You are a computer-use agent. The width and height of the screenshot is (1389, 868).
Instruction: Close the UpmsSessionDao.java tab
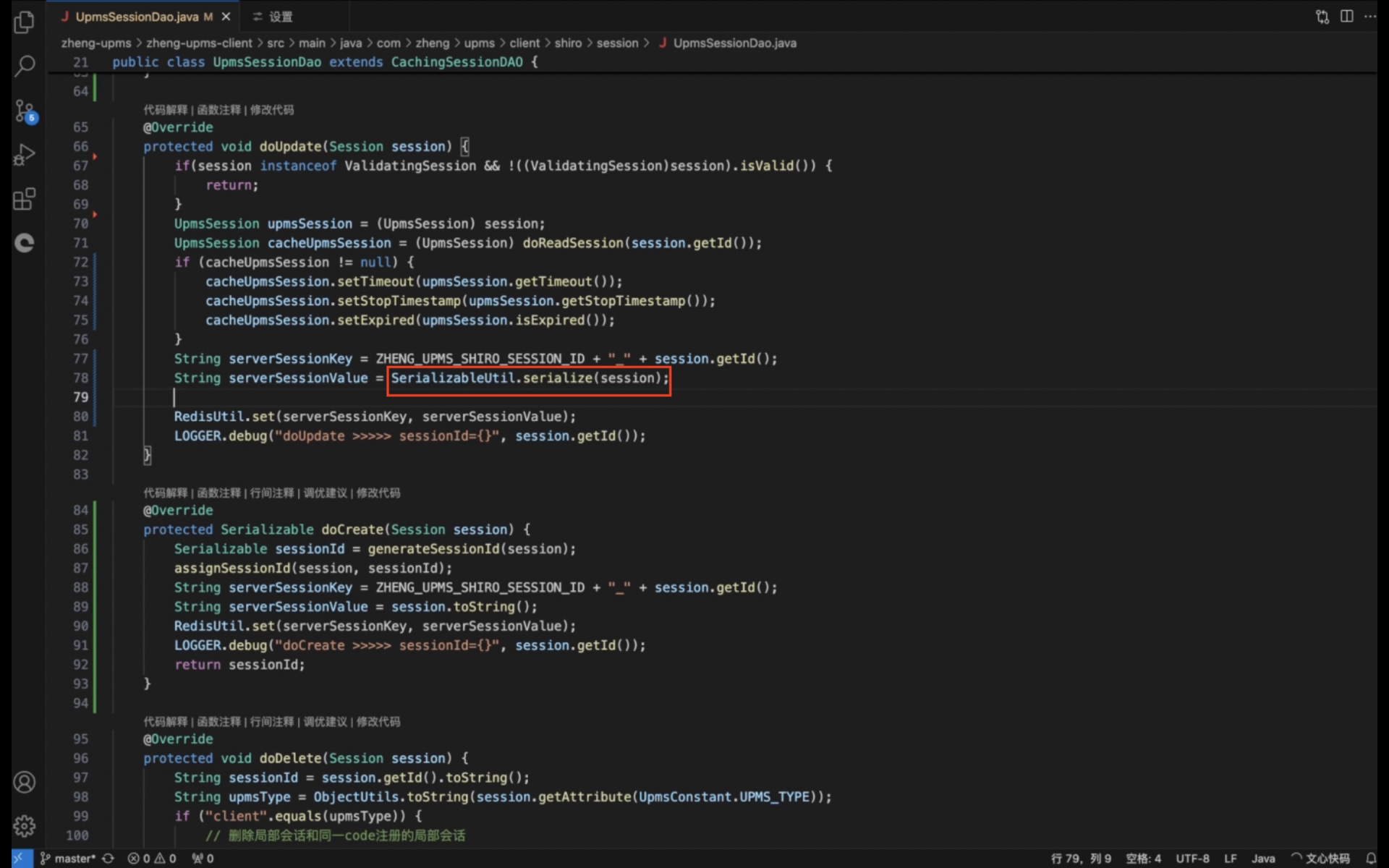pos(226,17)
